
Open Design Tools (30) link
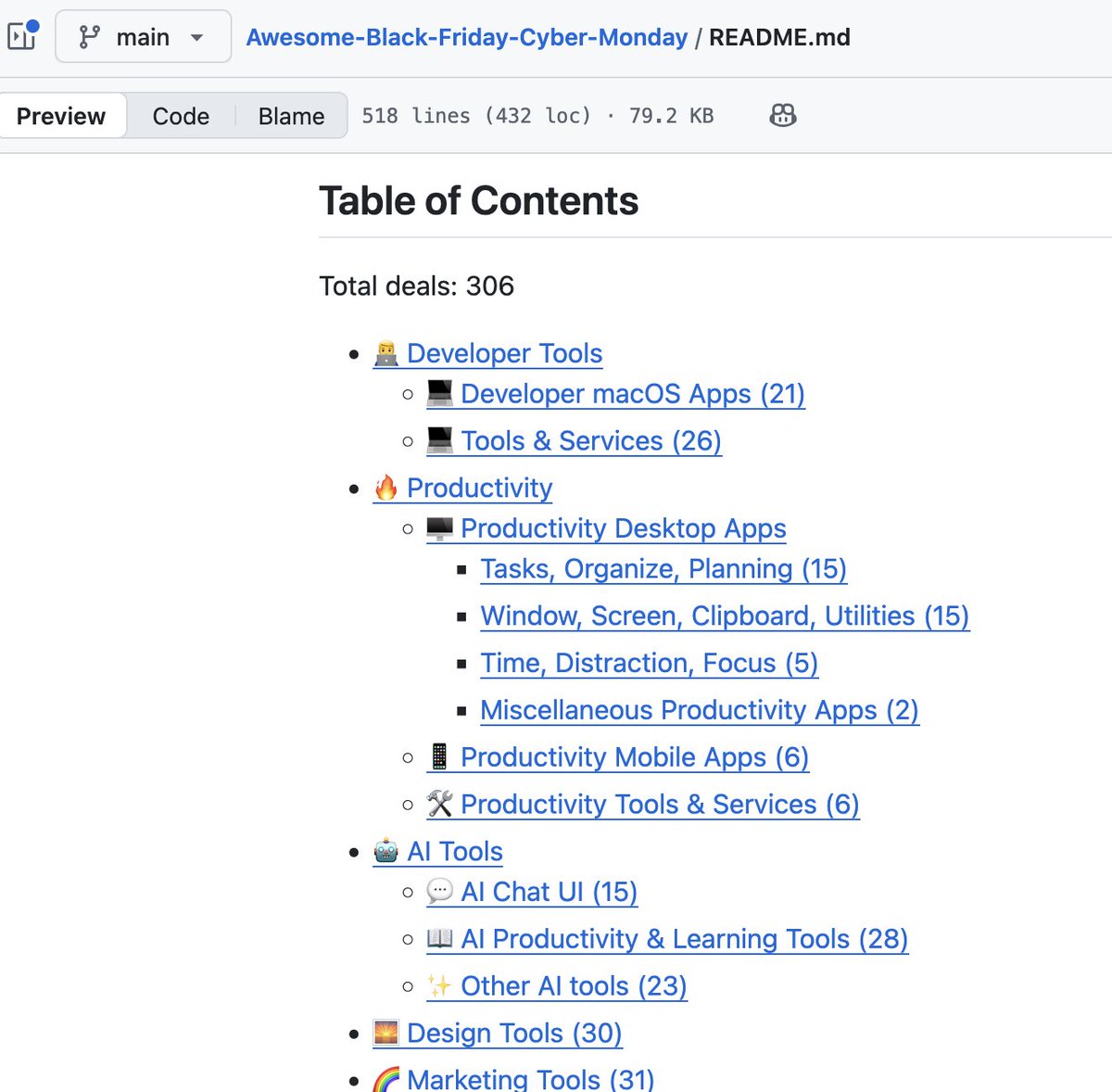coord(497,1033)
